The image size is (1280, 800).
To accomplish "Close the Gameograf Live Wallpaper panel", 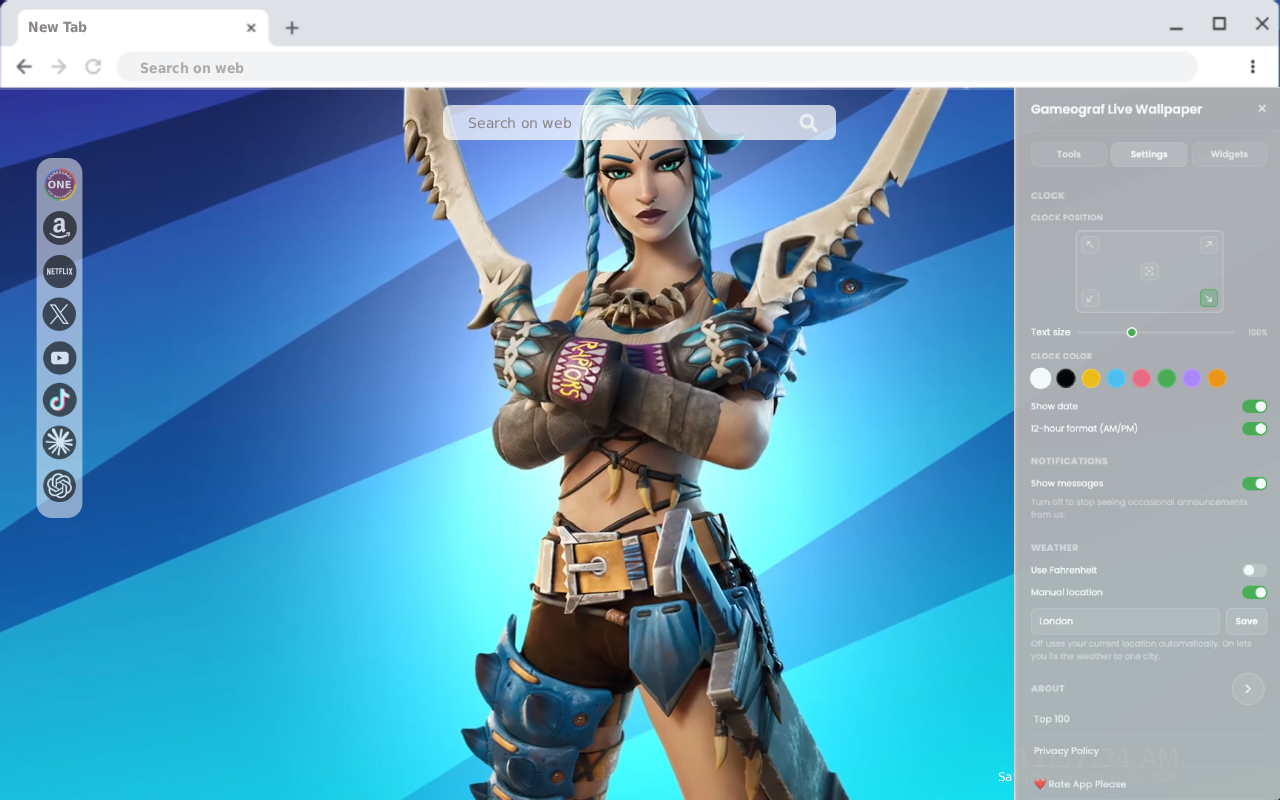I will point(1262,108).
